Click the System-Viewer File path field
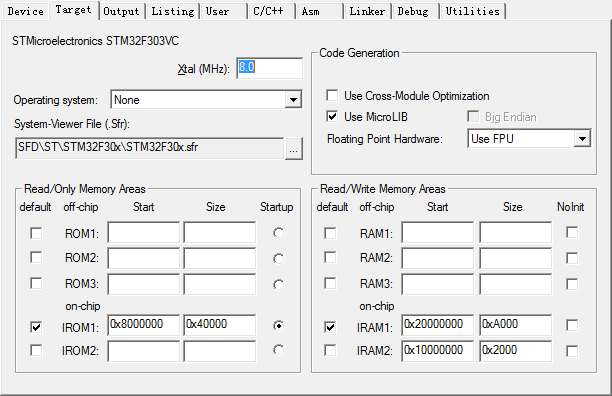This screenshot has width=612, height=396. [149, 147]
